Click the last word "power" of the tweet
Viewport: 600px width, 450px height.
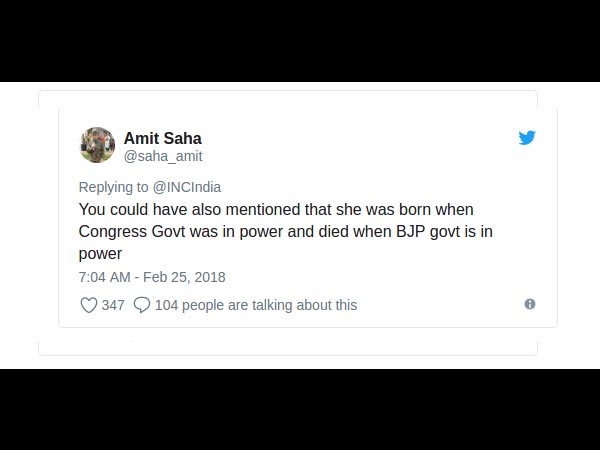(x=99, y=254)
